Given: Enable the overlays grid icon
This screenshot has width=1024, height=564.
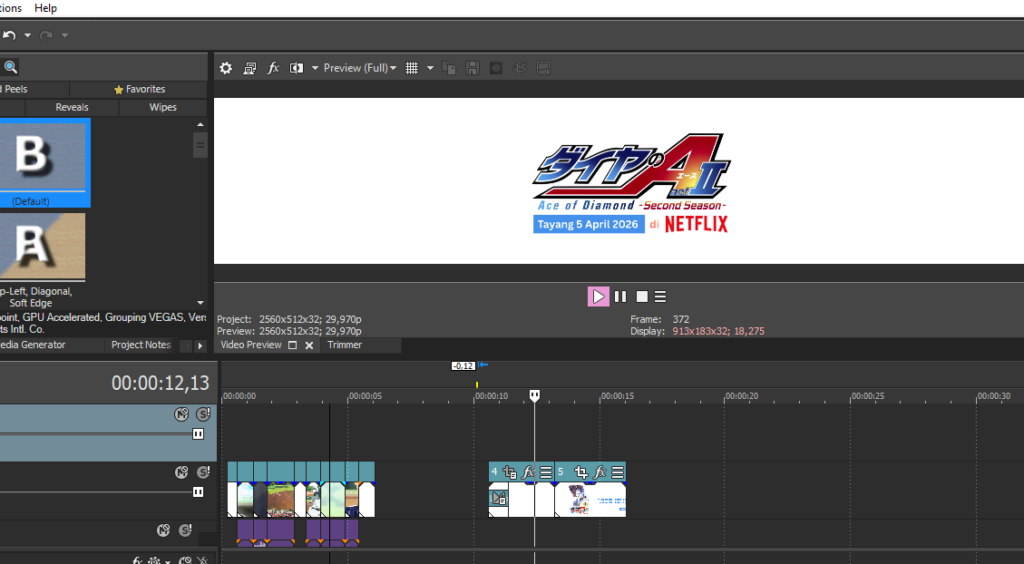Looking at the screenshot, I should tap(411, 68).
